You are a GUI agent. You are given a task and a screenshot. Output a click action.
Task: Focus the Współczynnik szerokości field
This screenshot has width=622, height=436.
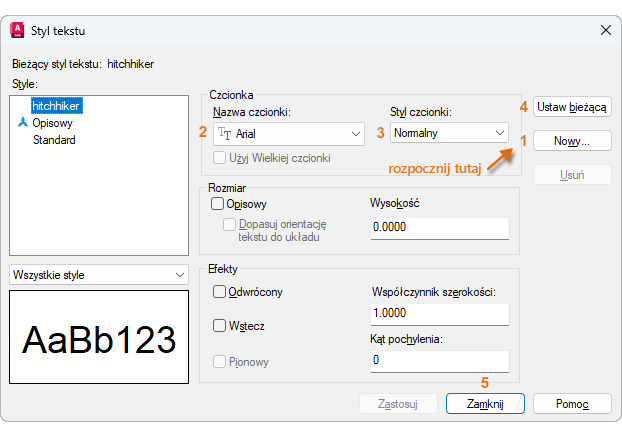point(439,314)
